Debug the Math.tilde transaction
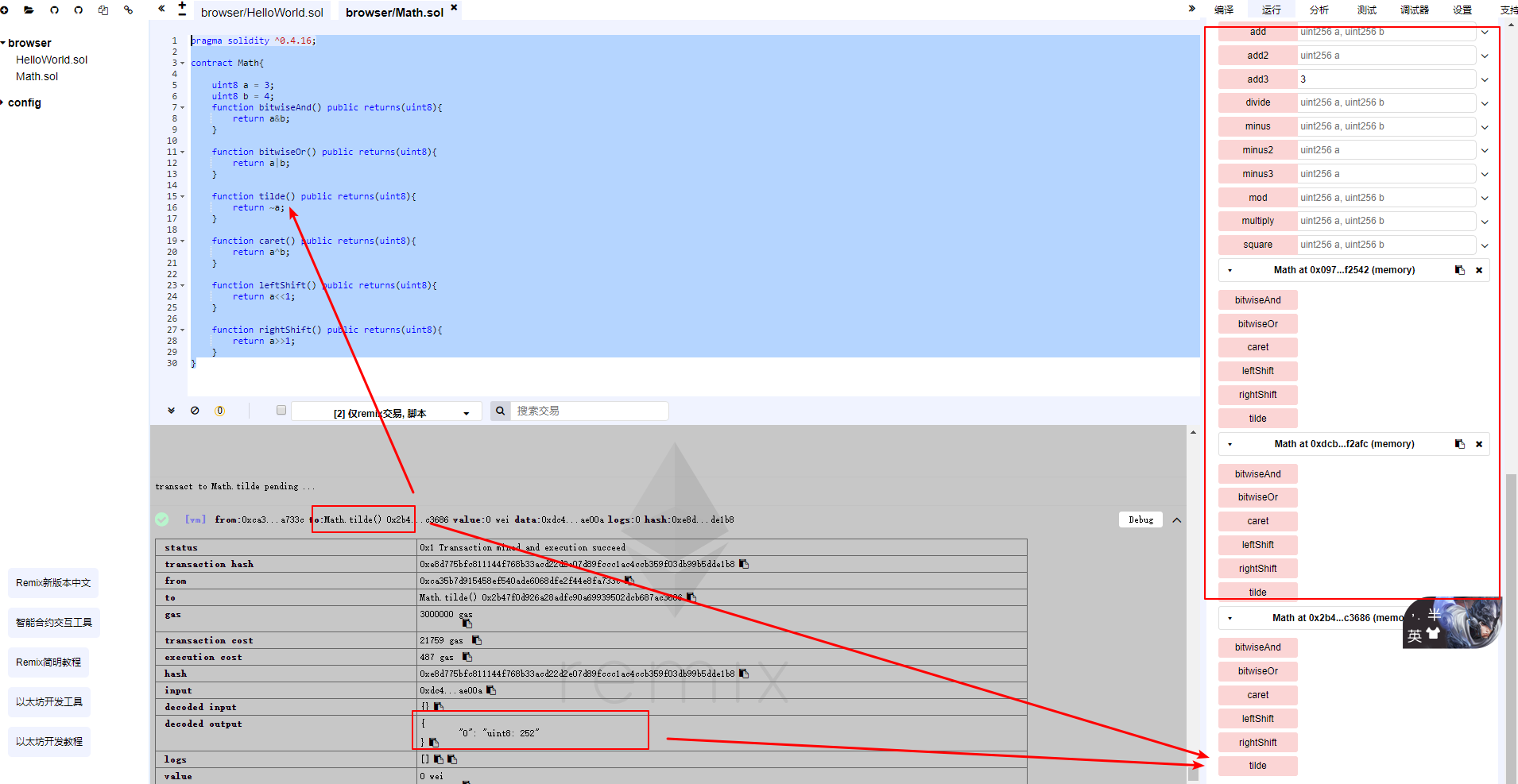Viewport: 1518px width, 784px height. 1141,519
